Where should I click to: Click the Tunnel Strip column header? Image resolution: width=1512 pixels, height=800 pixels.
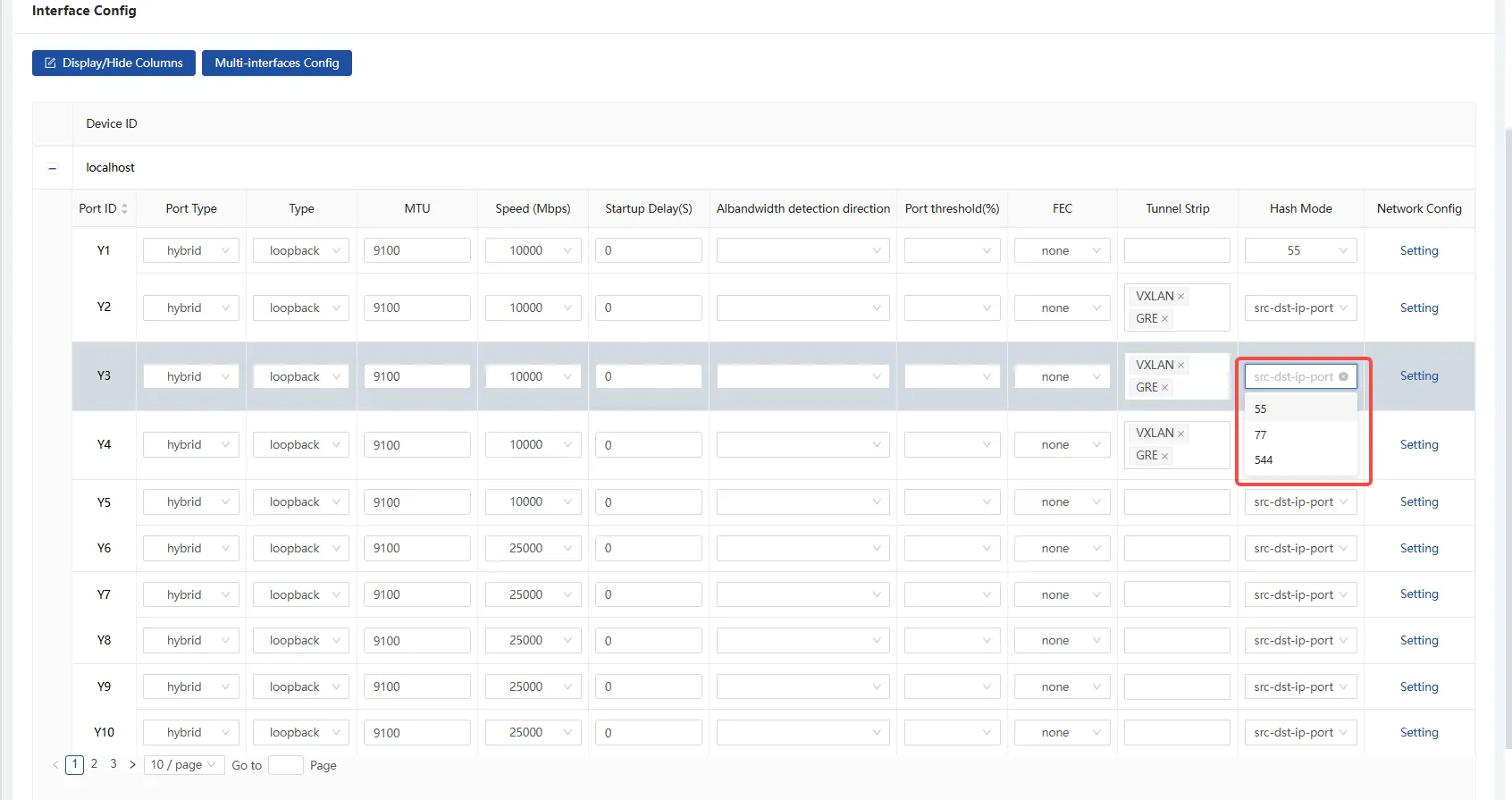coord(1178,208)
